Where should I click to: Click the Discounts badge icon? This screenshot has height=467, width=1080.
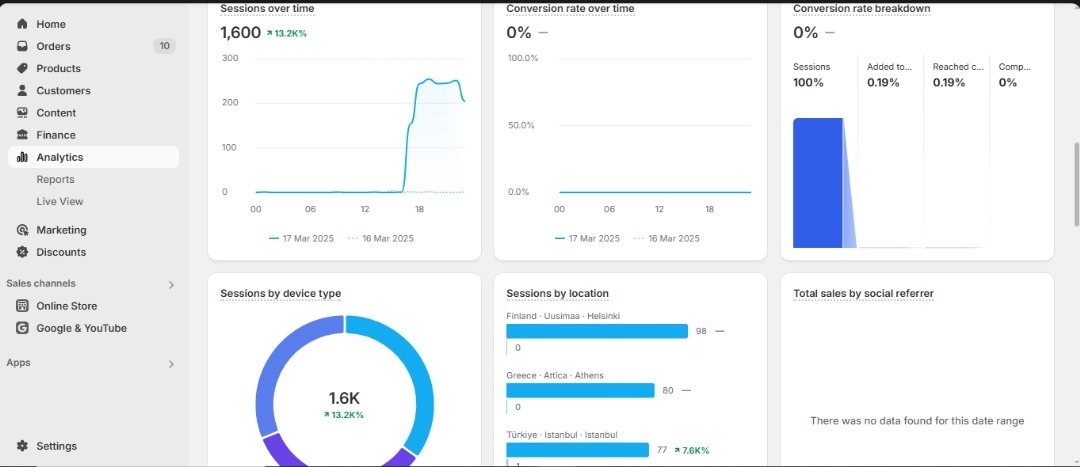point(22,252)
